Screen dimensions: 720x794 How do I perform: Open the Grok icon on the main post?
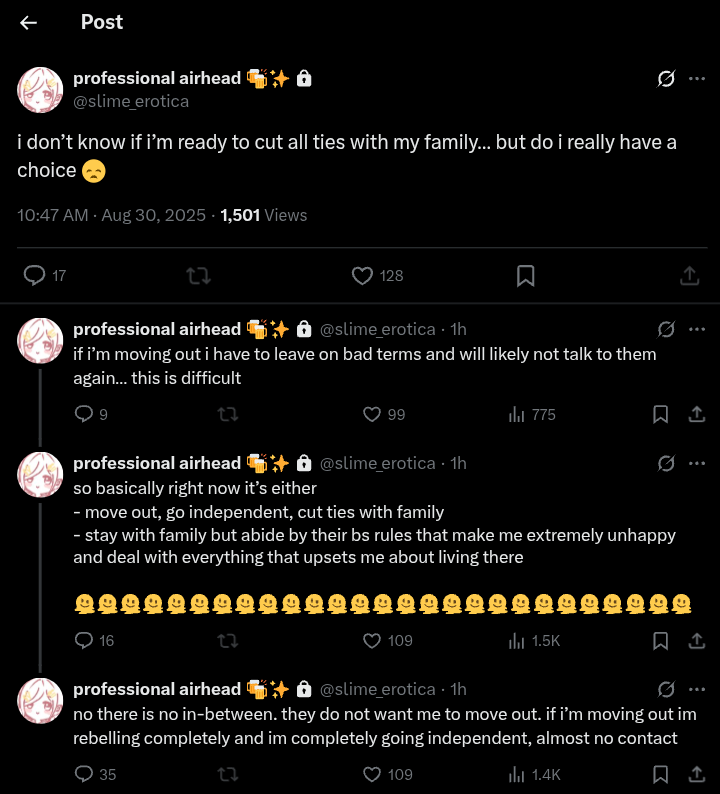(x=665, y=78)
